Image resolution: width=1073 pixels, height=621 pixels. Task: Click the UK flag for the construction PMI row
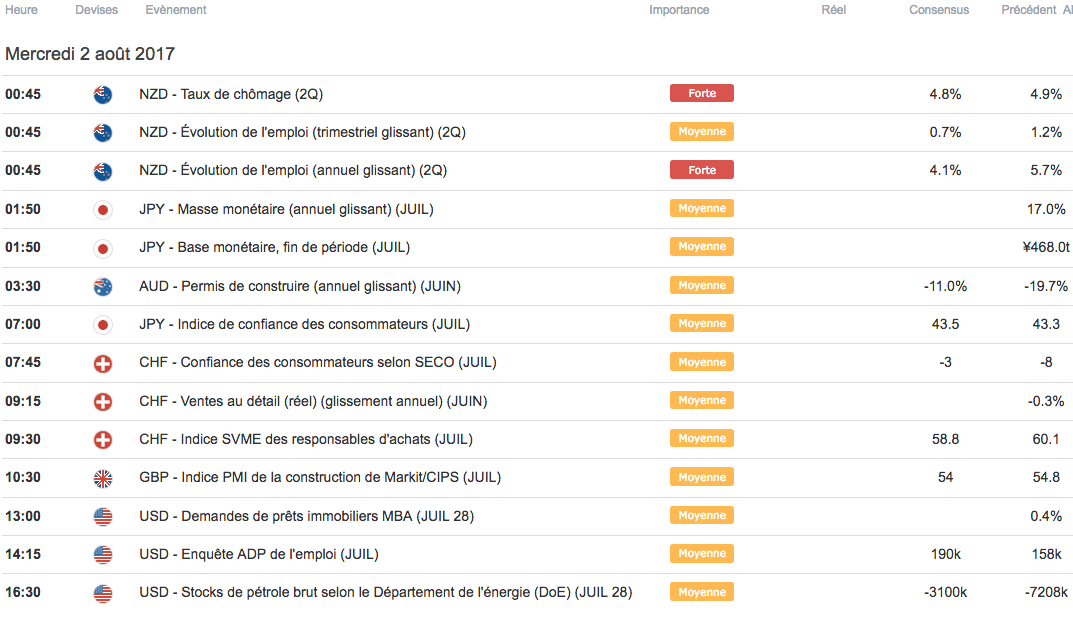point(102,478)
